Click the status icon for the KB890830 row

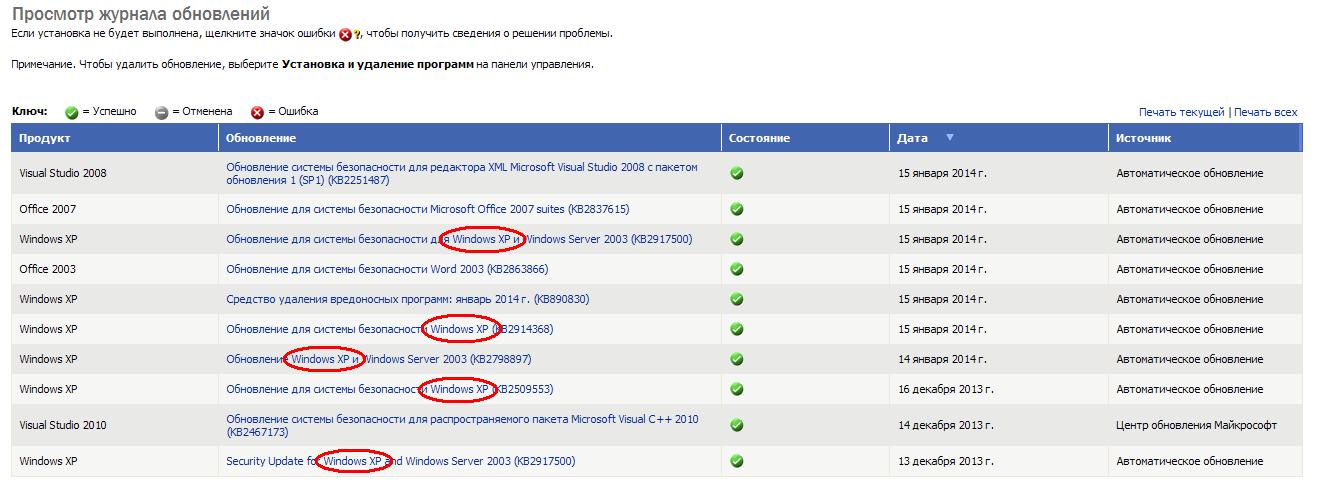click(737, 299)
